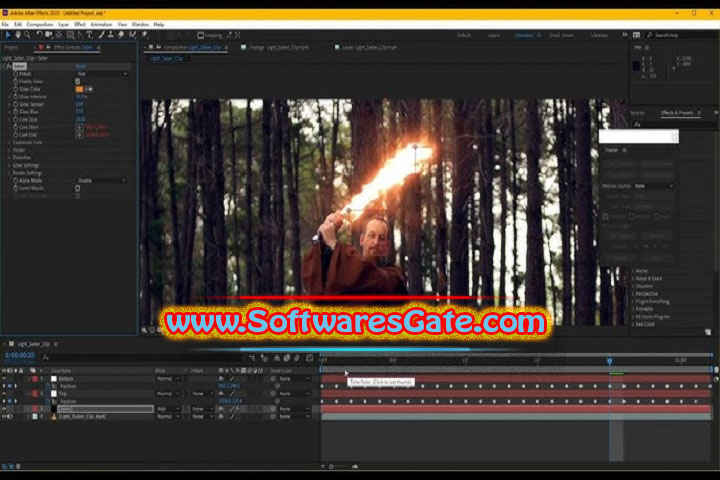The width and height of the screenshot is (720, 480).
Task: Switch to the Footage Light_Saber_Clip tab
Action: pyautogui.click(x=278, y=47)
